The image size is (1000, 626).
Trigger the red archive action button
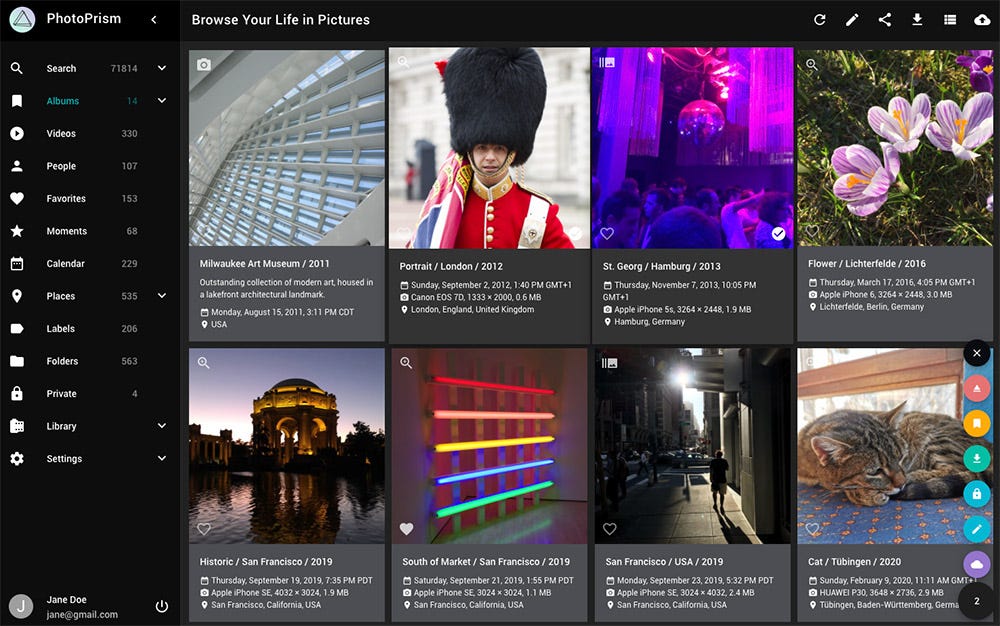coord(976,388)
